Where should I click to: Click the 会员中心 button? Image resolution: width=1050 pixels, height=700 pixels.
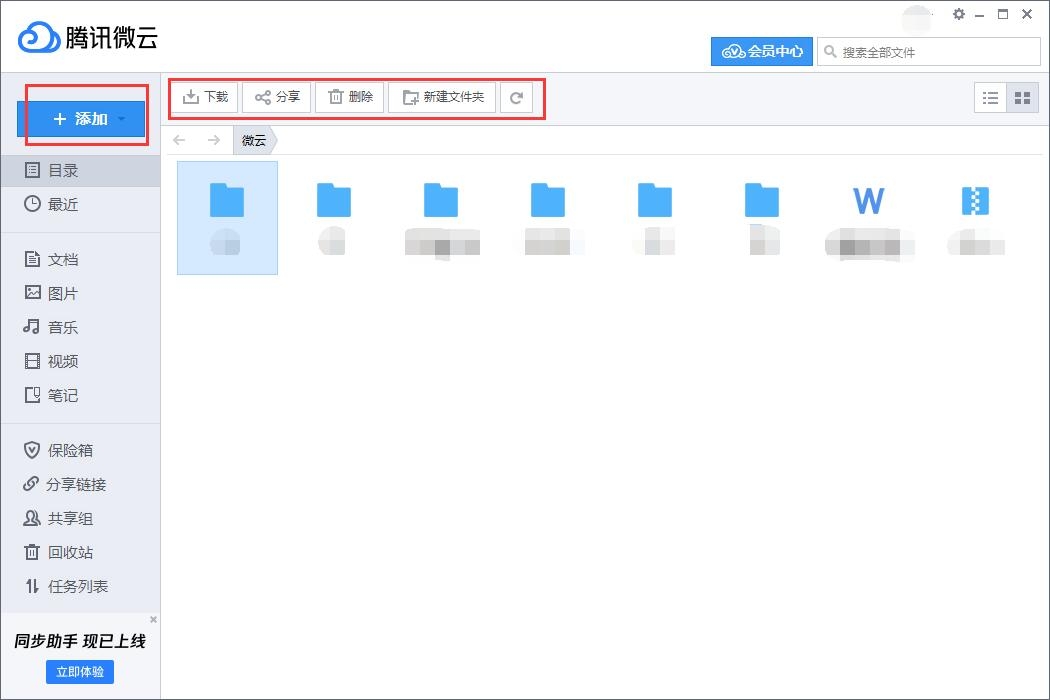point(762,52)
